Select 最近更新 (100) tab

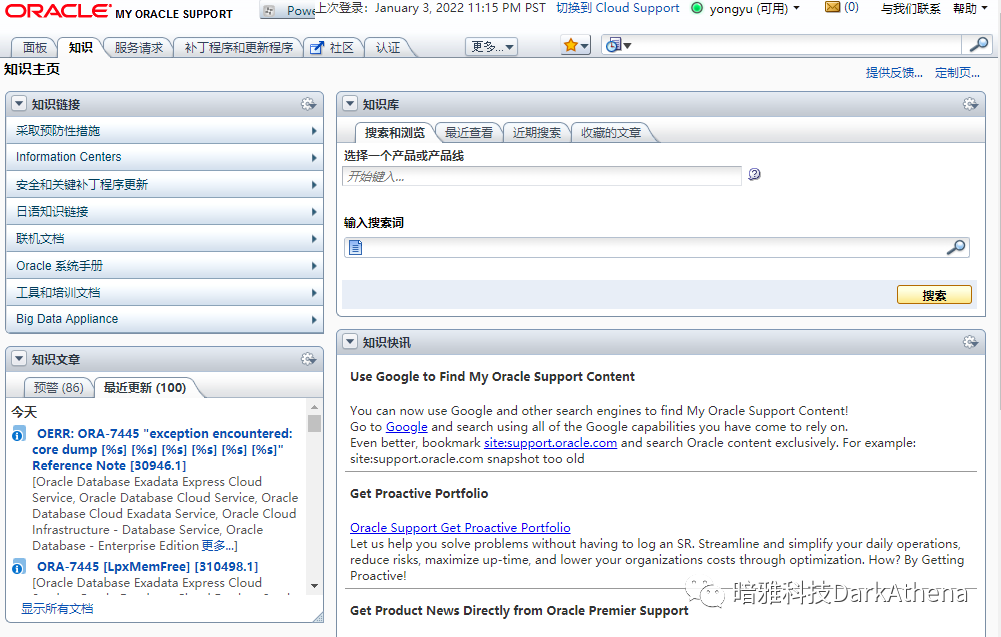[x=145, y=387]
